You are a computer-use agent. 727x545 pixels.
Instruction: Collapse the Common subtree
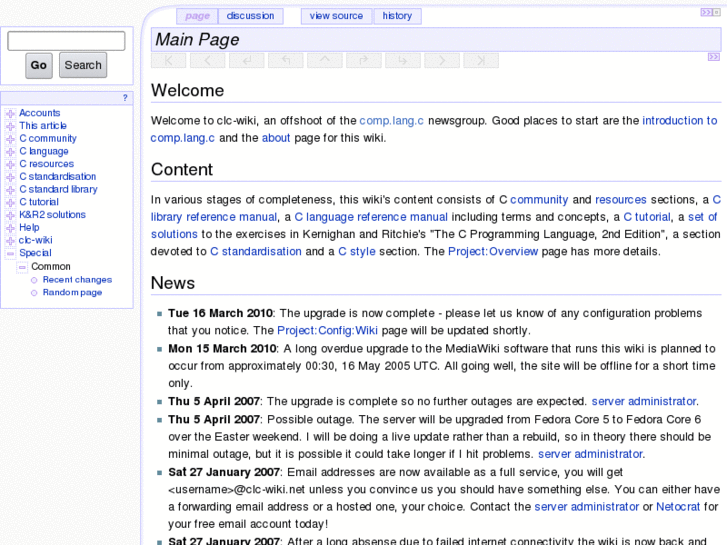[22, 267]
